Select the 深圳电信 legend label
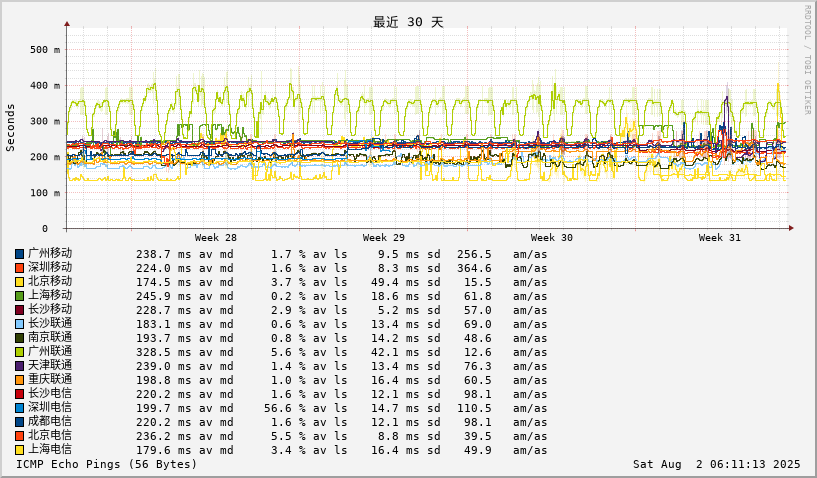The image size is (817, 478). tap(50, 408)
